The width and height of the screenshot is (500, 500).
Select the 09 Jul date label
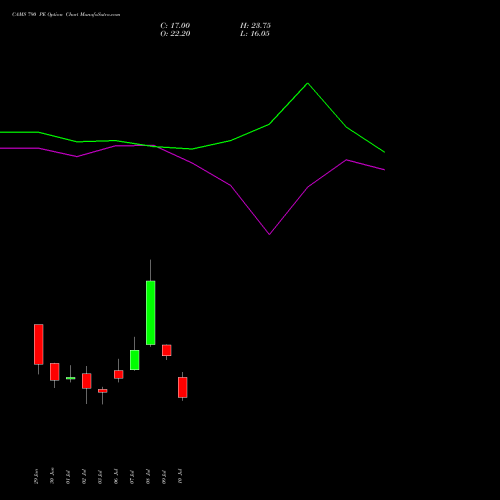164,477
